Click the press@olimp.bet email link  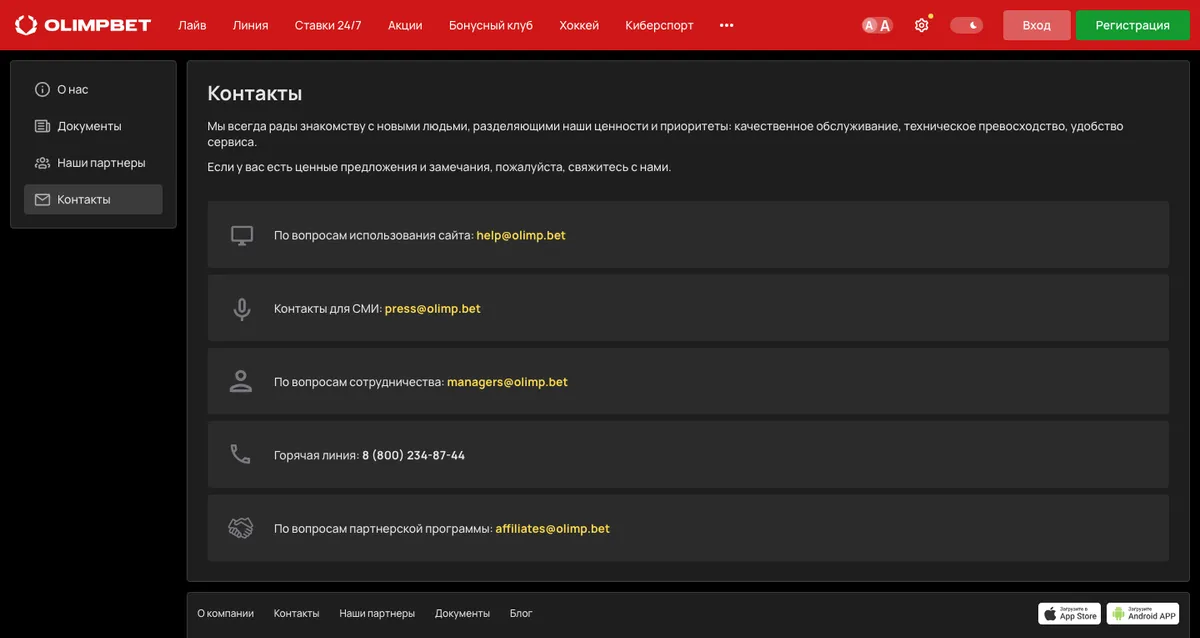click(x=433, y=308)
